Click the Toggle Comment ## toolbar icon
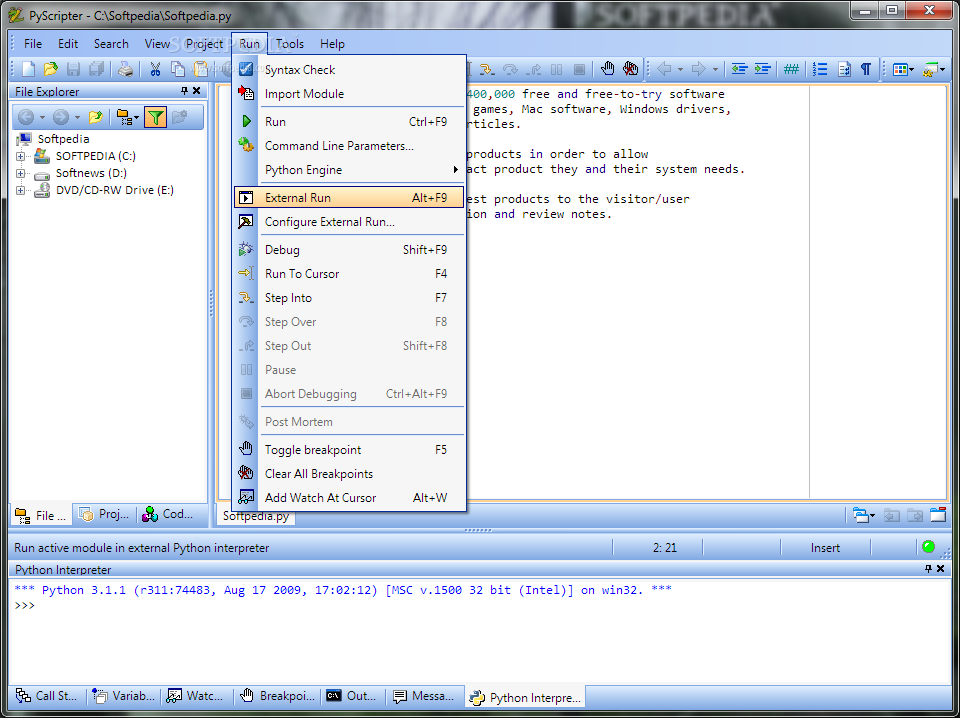 coord(791,69)
